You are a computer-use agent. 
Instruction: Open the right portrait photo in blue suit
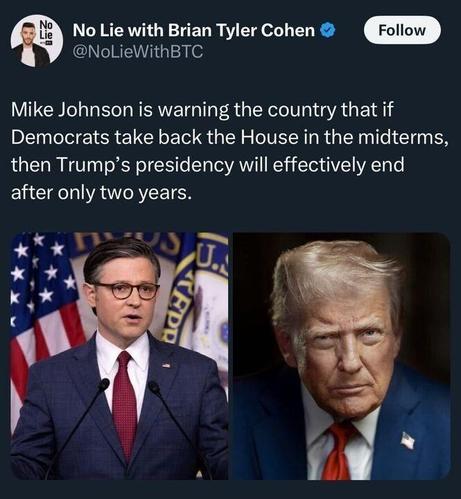[x=342, y=356]
